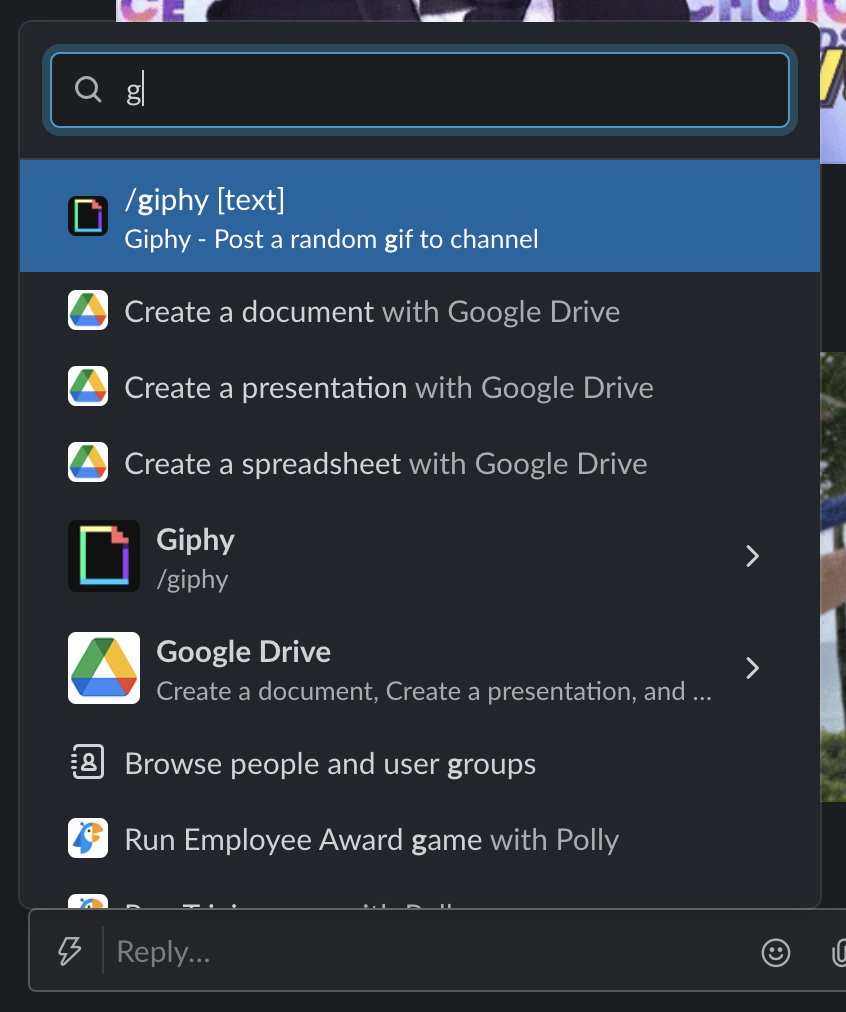This screenshot has height=1012, width=846.
Task: Click the lightning bolt shortcuts icon
Action: point(69,951)
